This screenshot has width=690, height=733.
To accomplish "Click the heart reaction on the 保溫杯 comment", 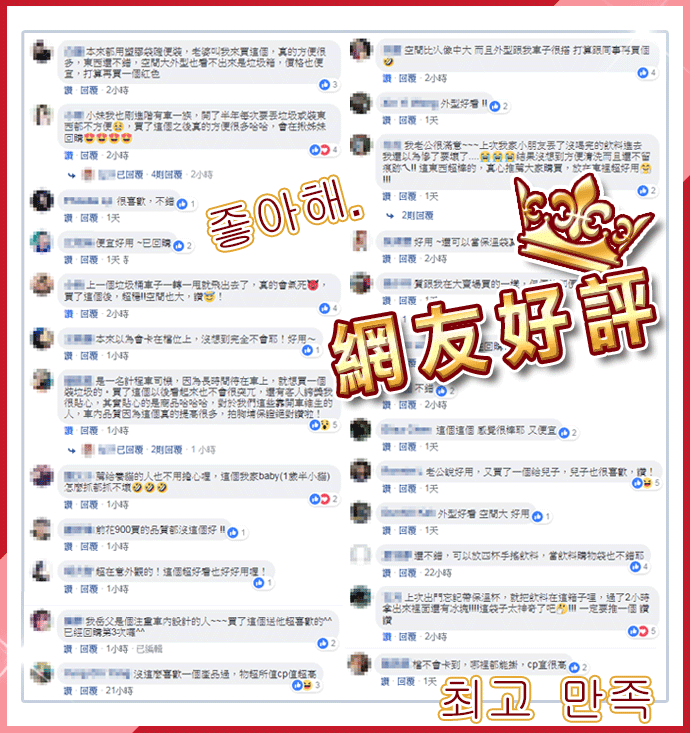I will (x=643, y=631).
